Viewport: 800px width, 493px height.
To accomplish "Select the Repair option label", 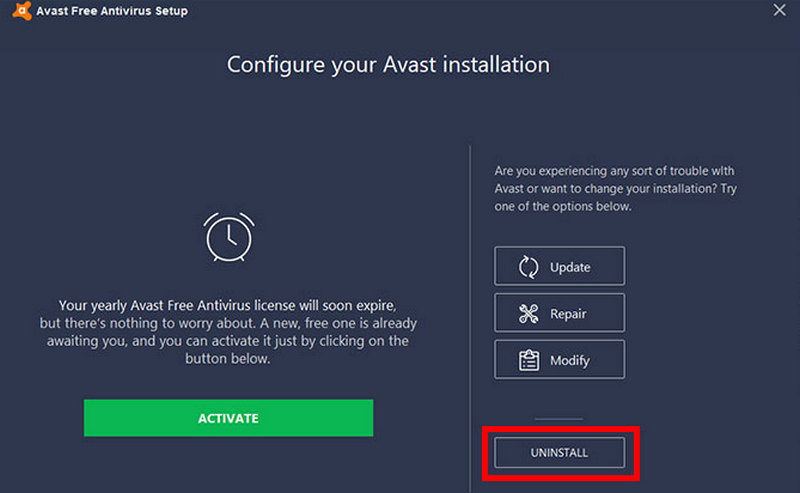I will click(x=568, y=314).
